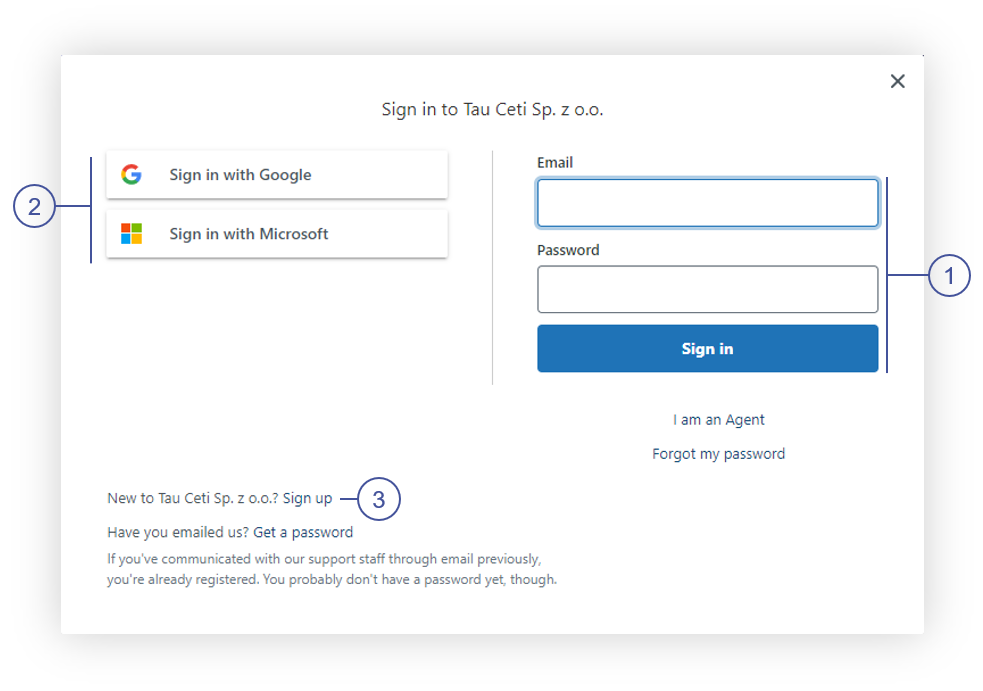Click the Have you emailed us text

tap(178, 532)
